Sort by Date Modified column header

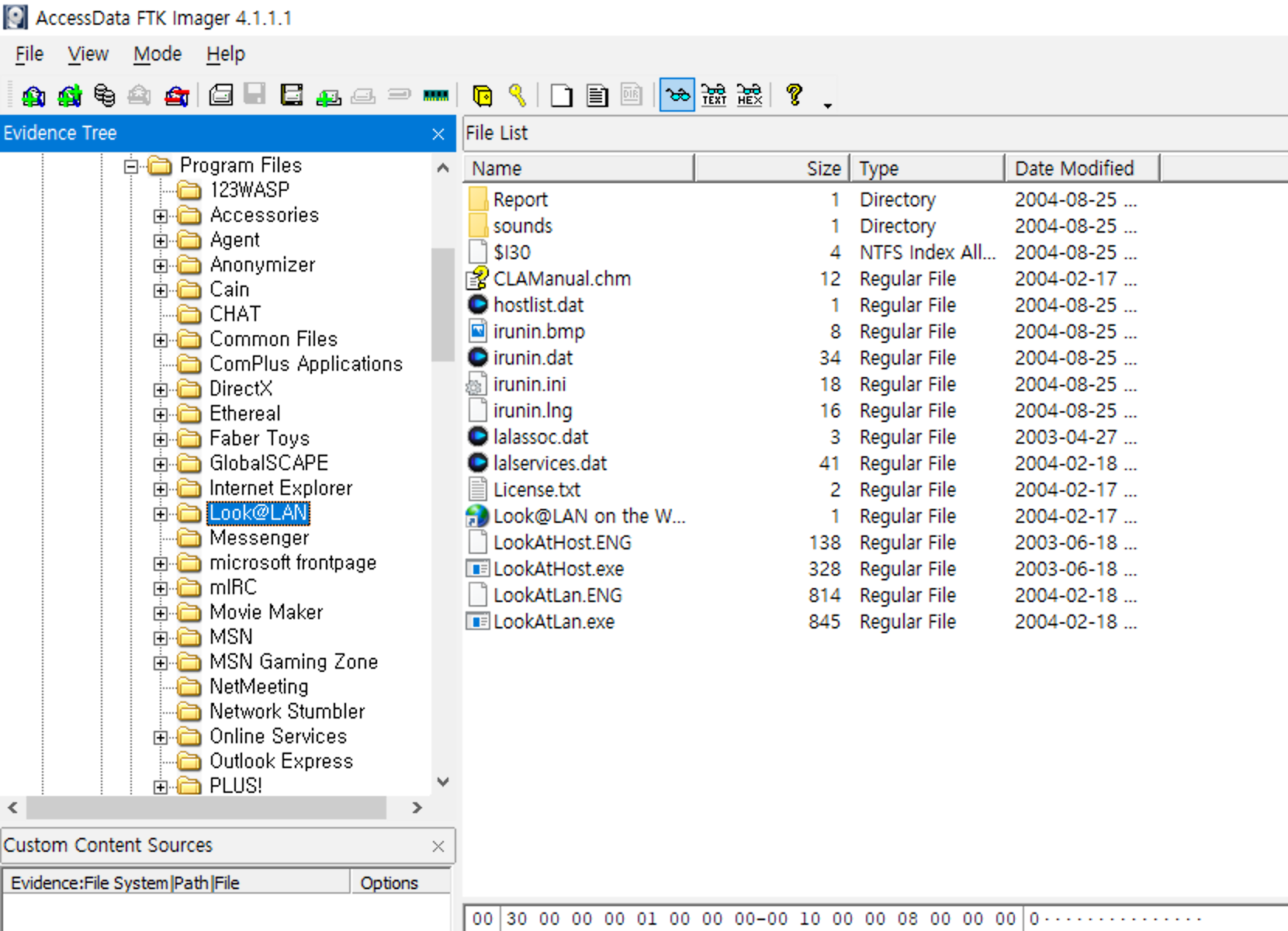pos(1082,168)
